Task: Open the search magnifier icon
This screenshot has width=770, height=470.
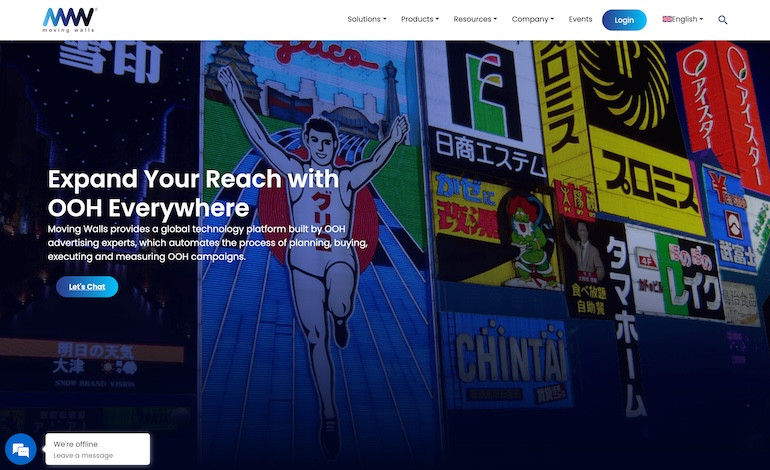Action: click(x=722, y=20)
